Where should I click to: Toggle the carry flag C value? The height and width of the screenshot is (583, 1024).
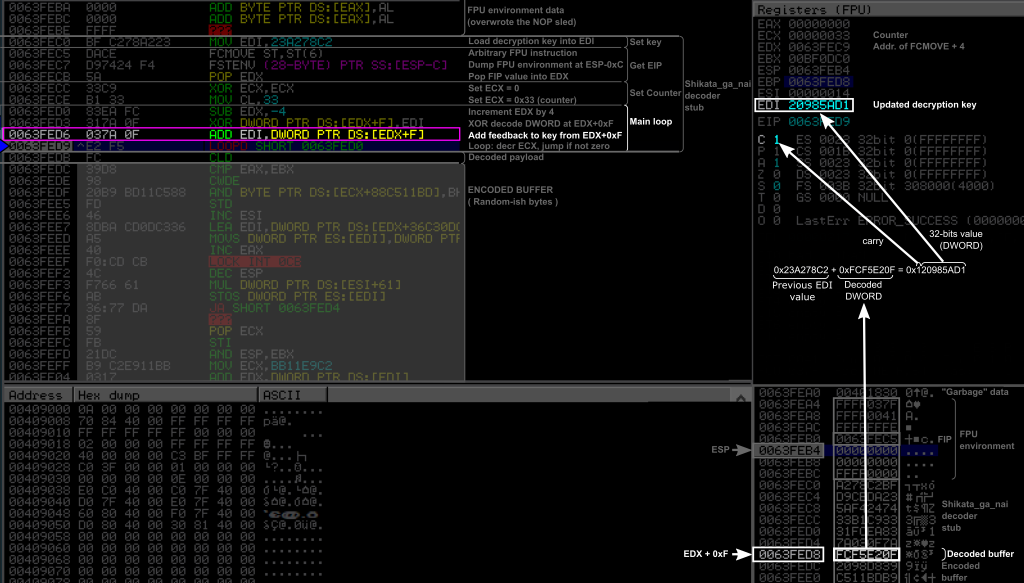tap(776, 138)
